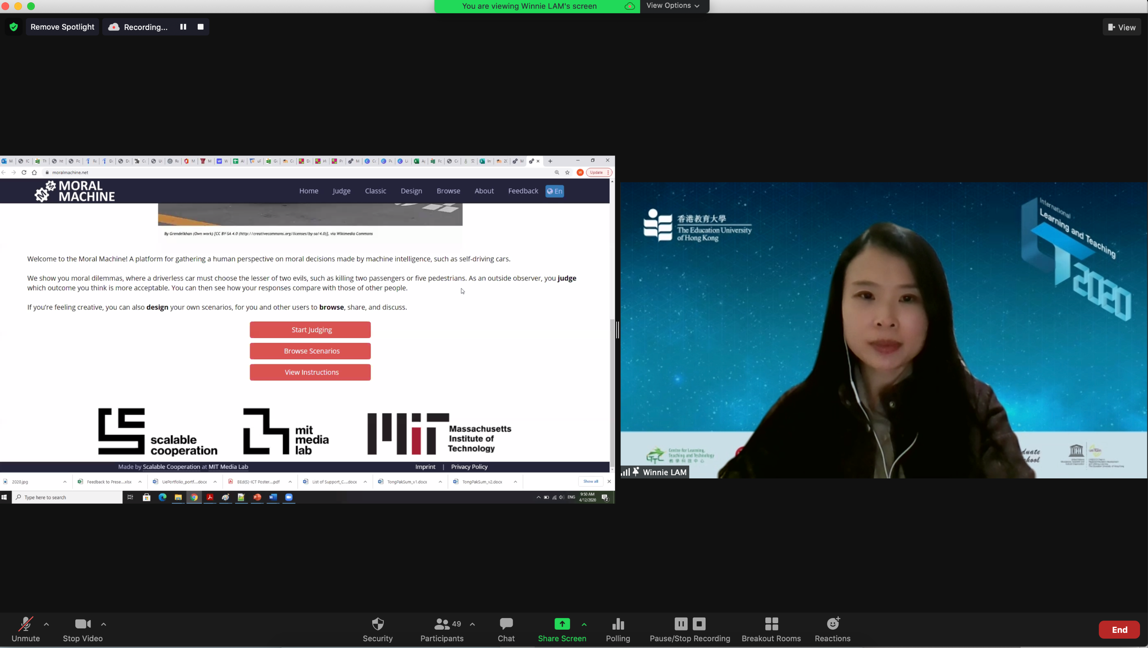This screenshot has width=1148, height=648.
Task: Open Word from the shared taskbar
Action: tap(273, 497)
